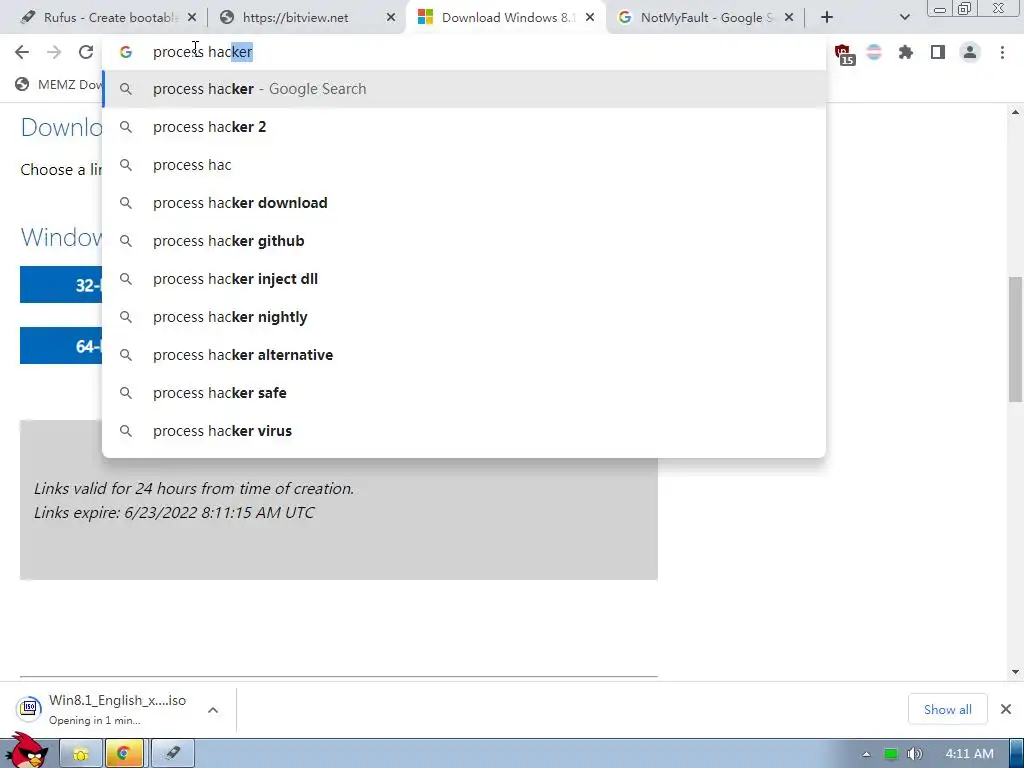Open the Win8.1_English iso download item

click(104, 709)
